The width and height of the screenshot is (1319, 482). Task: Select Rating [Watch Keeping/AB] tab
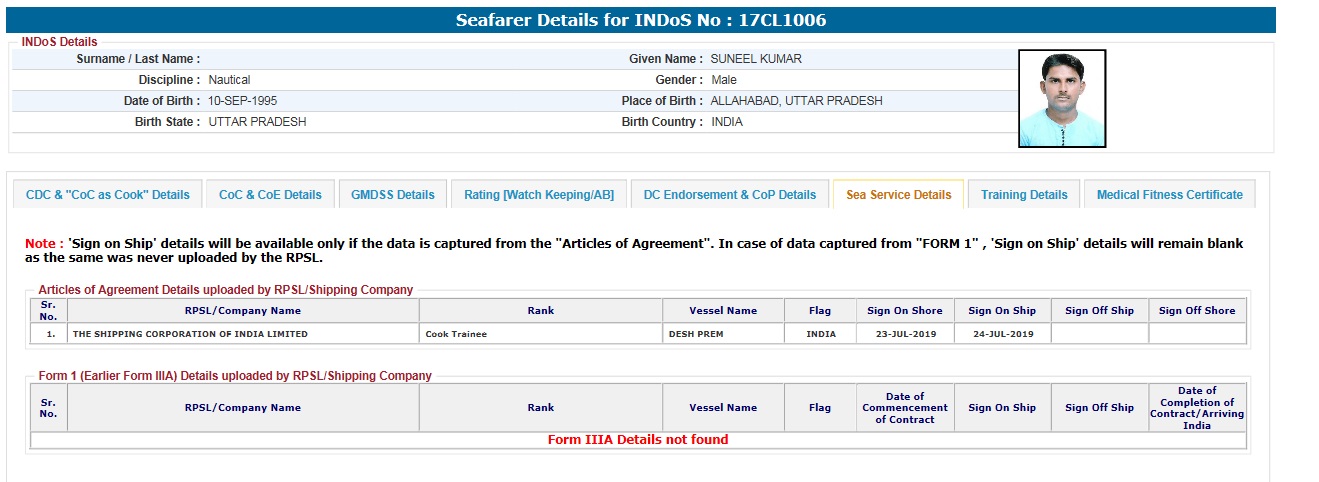click(x=539, y=195)
